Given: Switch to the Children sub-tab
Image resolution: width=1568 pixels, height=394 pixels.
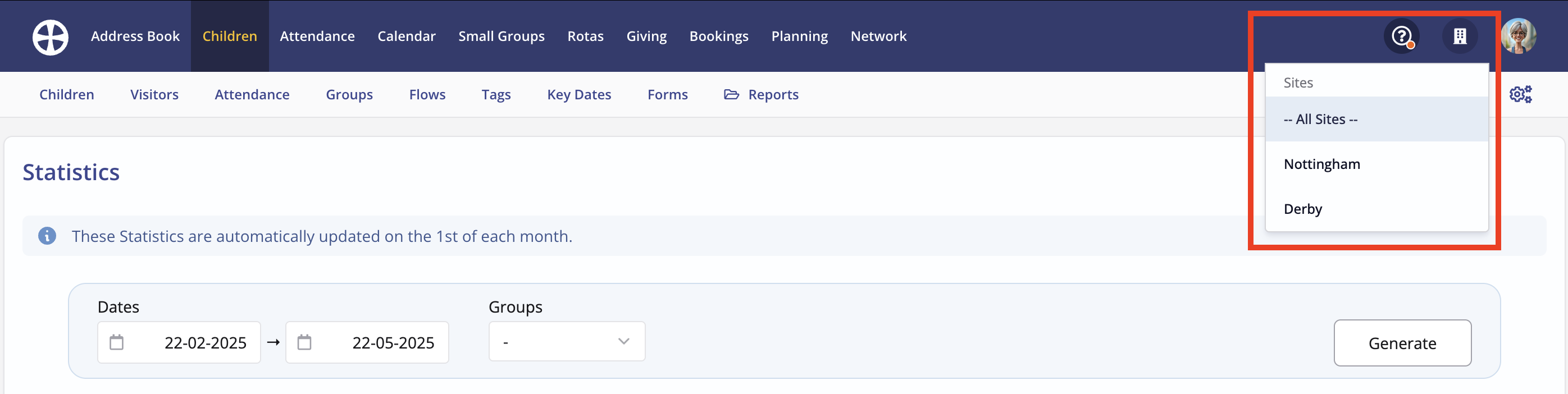Looking at the screenshot, I should [67, 95].
